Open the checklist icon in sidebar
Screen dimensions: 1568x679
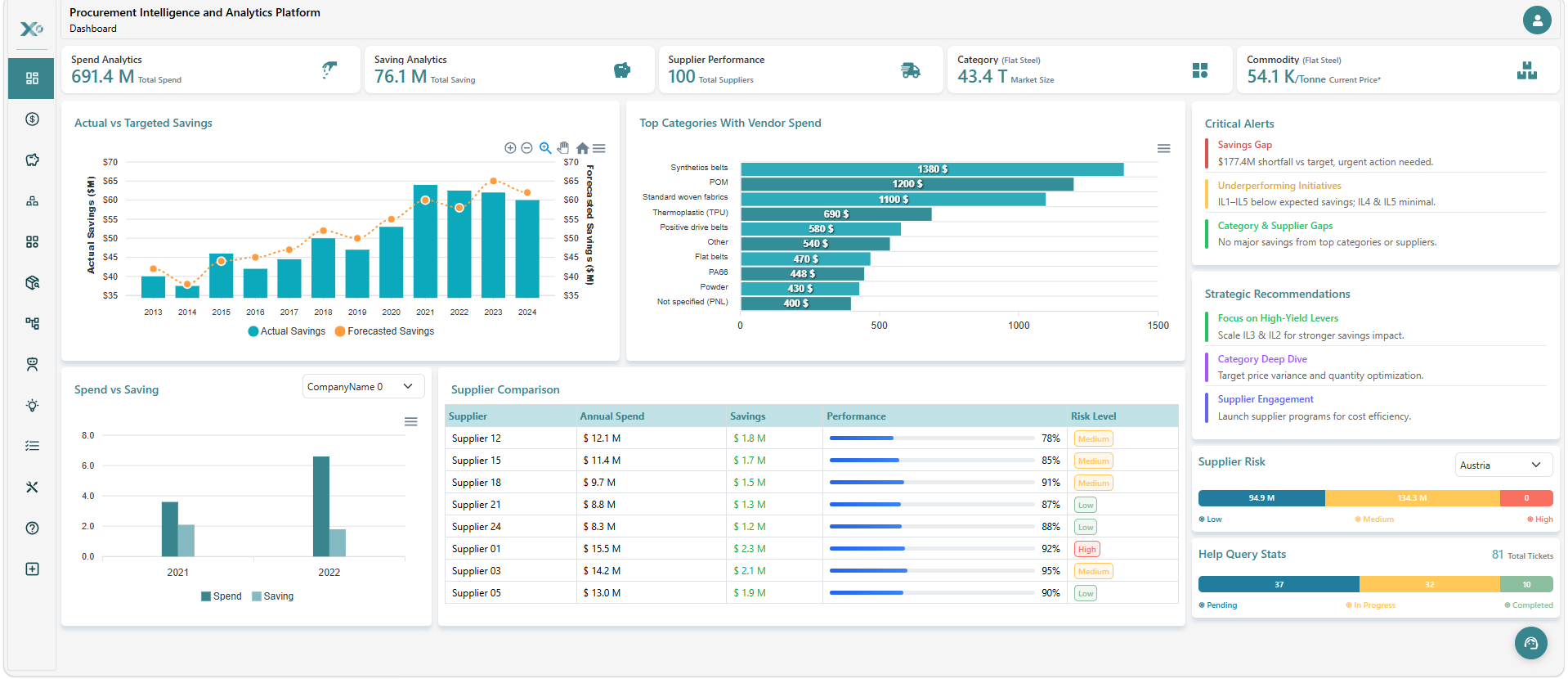[32, 447]
